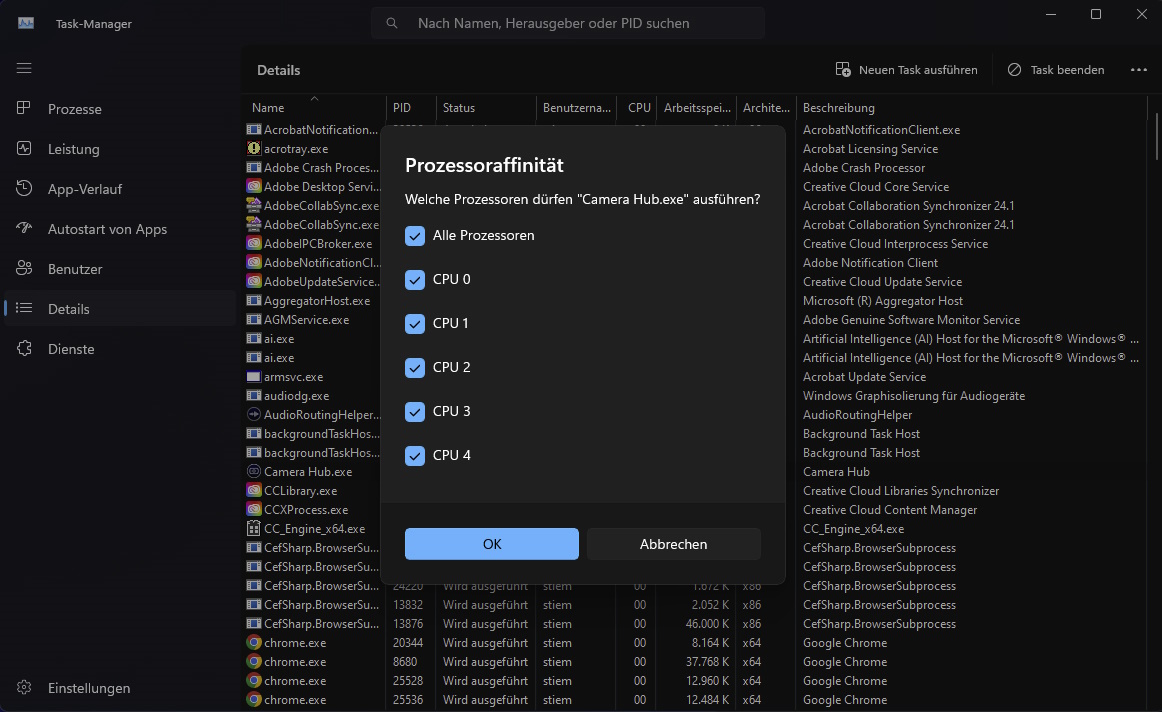Image resolution: width=1162 pixels, height=712 pixels.
Task: Select the AggregatorHost.exe row
Action: 694,301
